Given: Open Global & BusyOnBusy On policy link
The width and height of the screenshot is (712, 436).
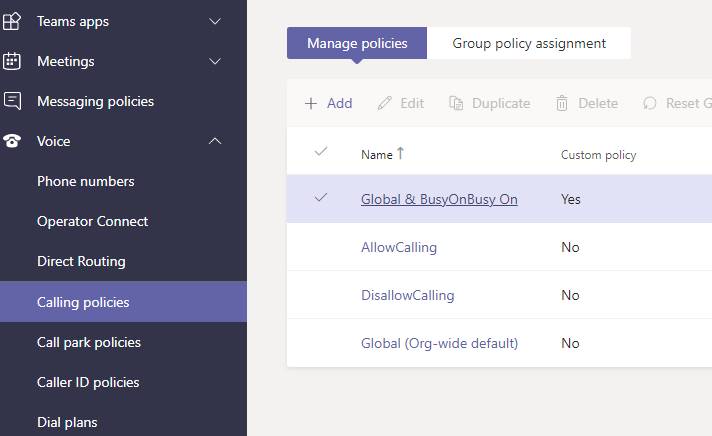Looking at the screenshot, I should (x=439, y=199).
